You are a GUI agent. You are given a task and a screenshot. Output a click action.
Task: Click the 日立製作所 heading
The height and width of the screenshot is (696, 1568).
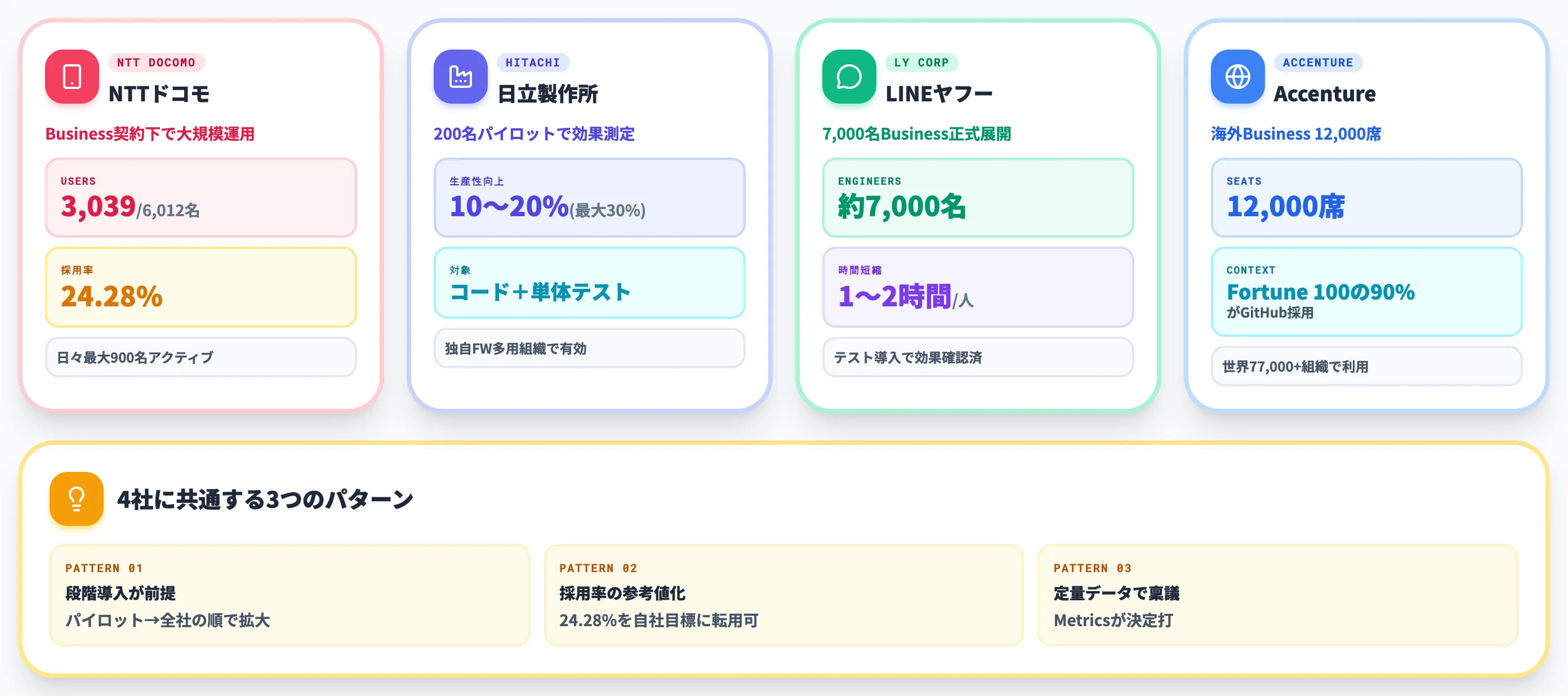(x=548, y=93)
